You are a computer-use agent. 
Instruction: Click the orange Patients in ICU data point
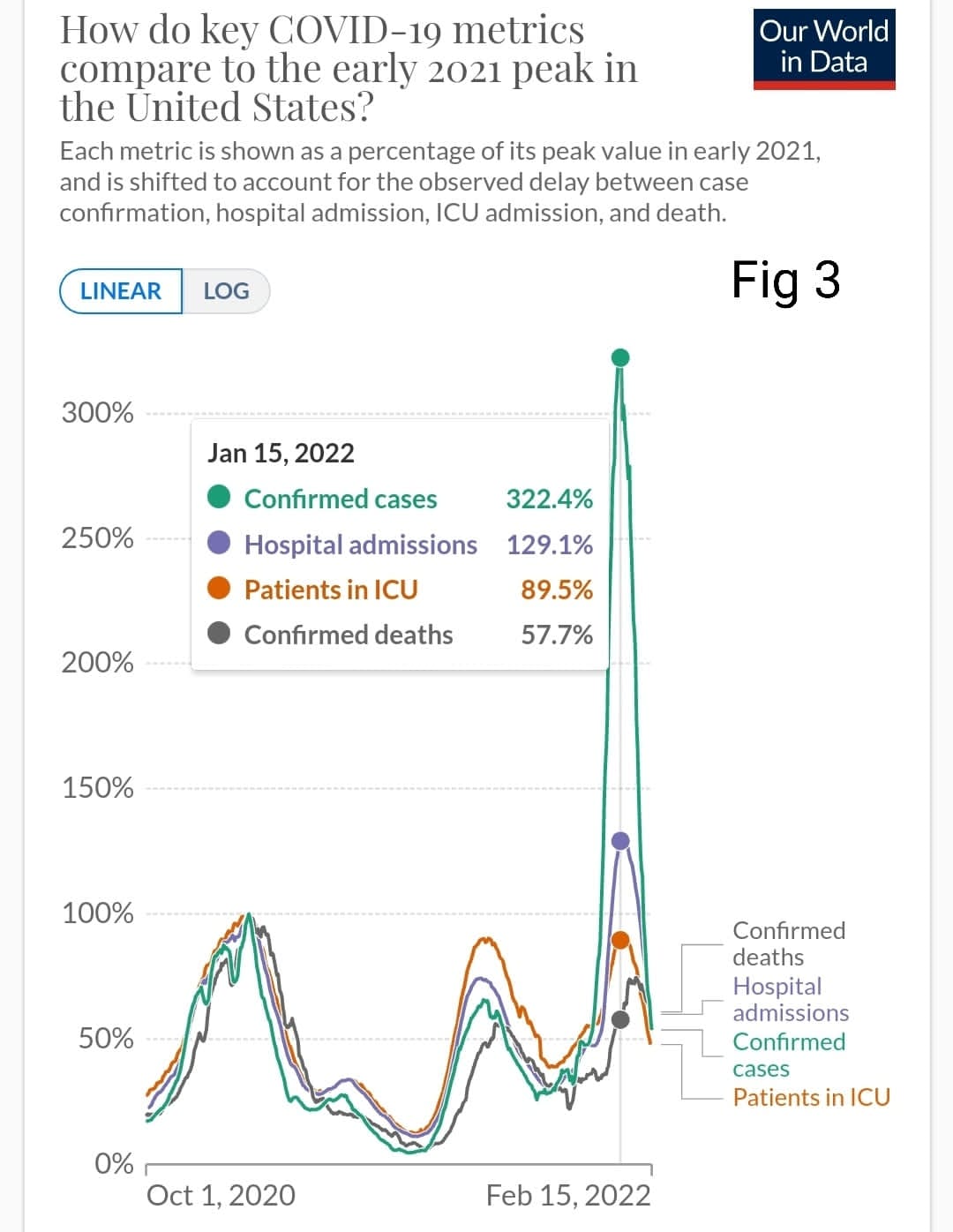(x=620, y=940)
